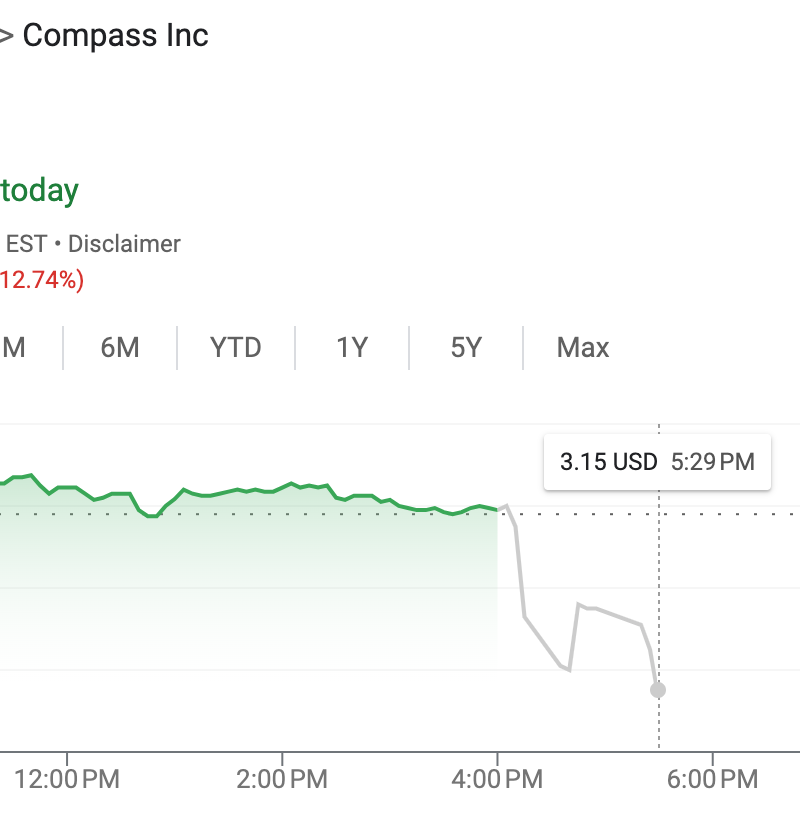Viewport: 800px width, 830px height.
Task: Click the gray data point marker dot
Action: point(658,690)
